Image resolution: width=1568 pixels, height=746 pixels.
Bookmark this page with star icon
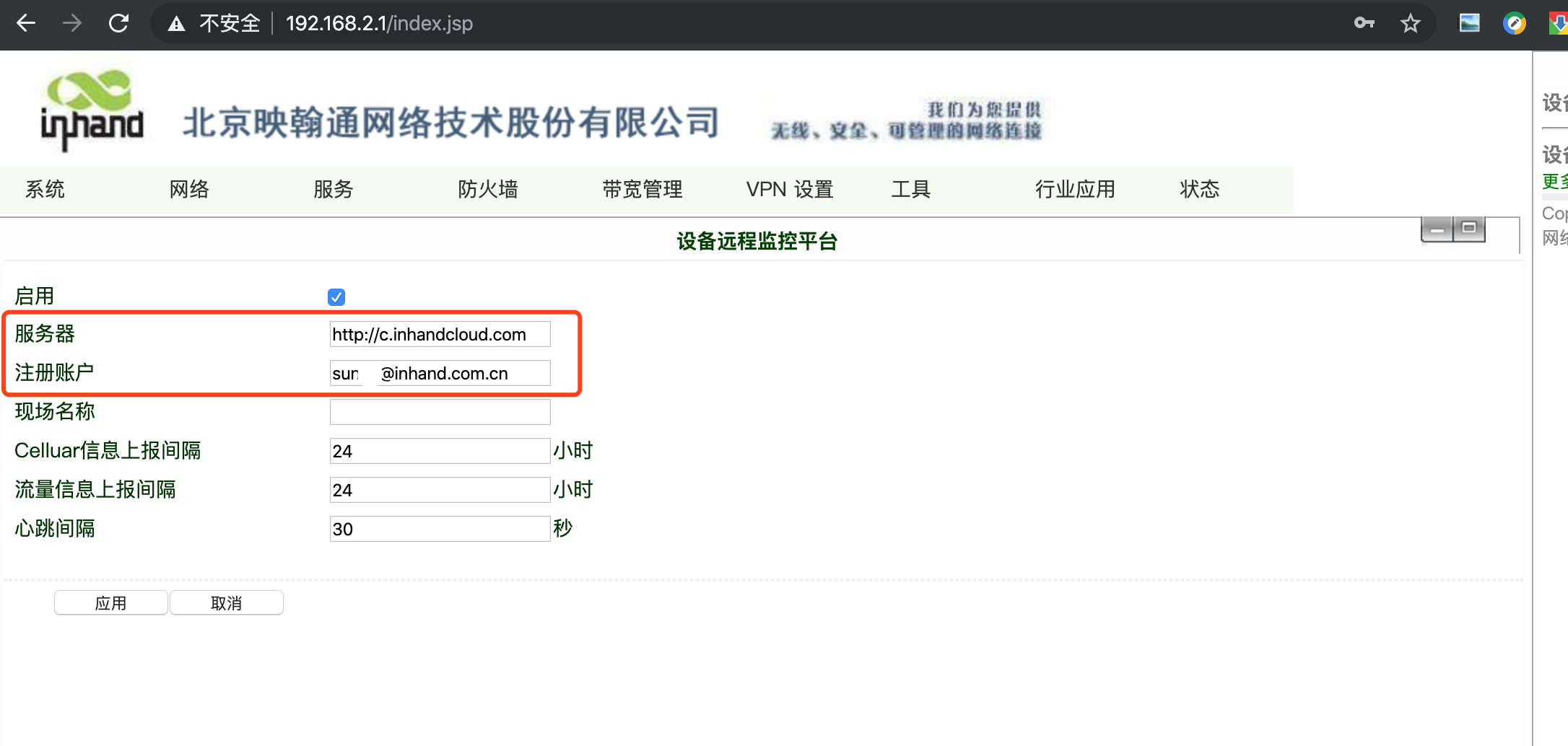pos(1410,23)
